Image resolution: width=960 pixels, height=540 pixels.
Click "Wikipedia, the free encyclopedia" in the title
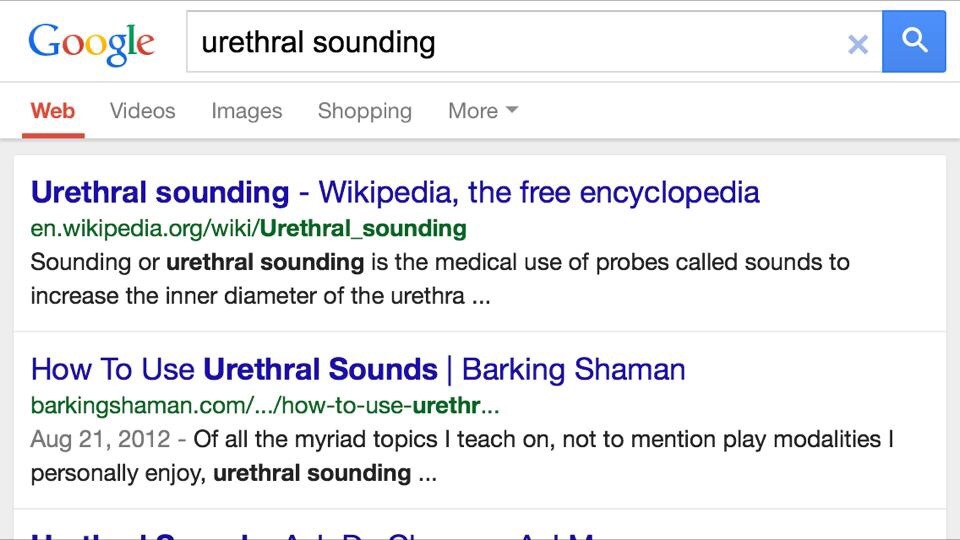coord(538,192)
